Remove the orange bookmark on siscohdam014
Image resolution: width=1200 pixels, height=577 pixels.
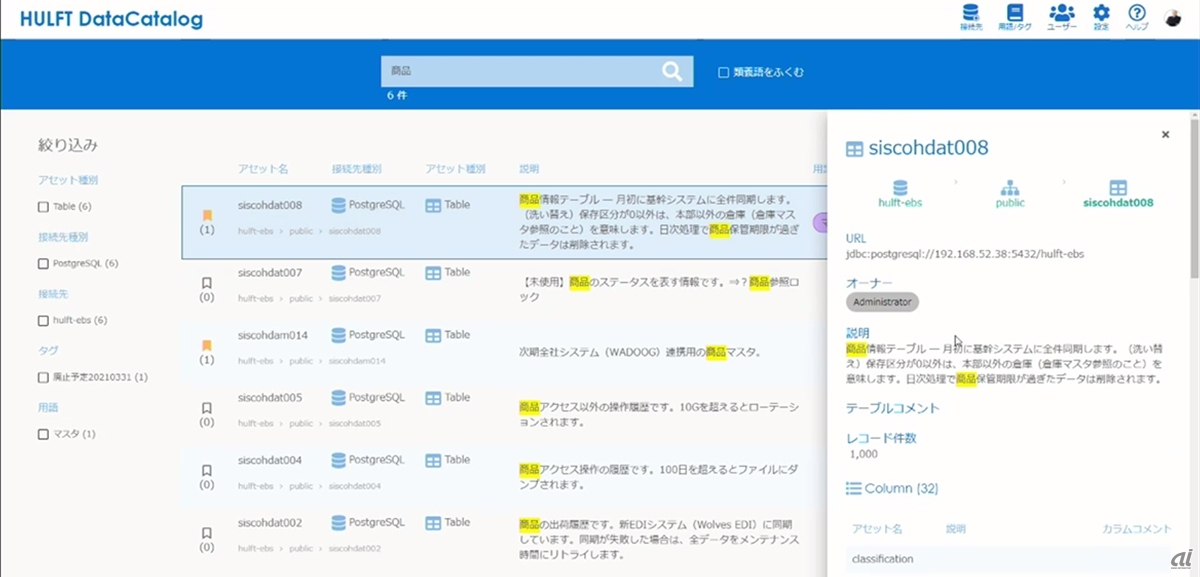pos(207,346)
